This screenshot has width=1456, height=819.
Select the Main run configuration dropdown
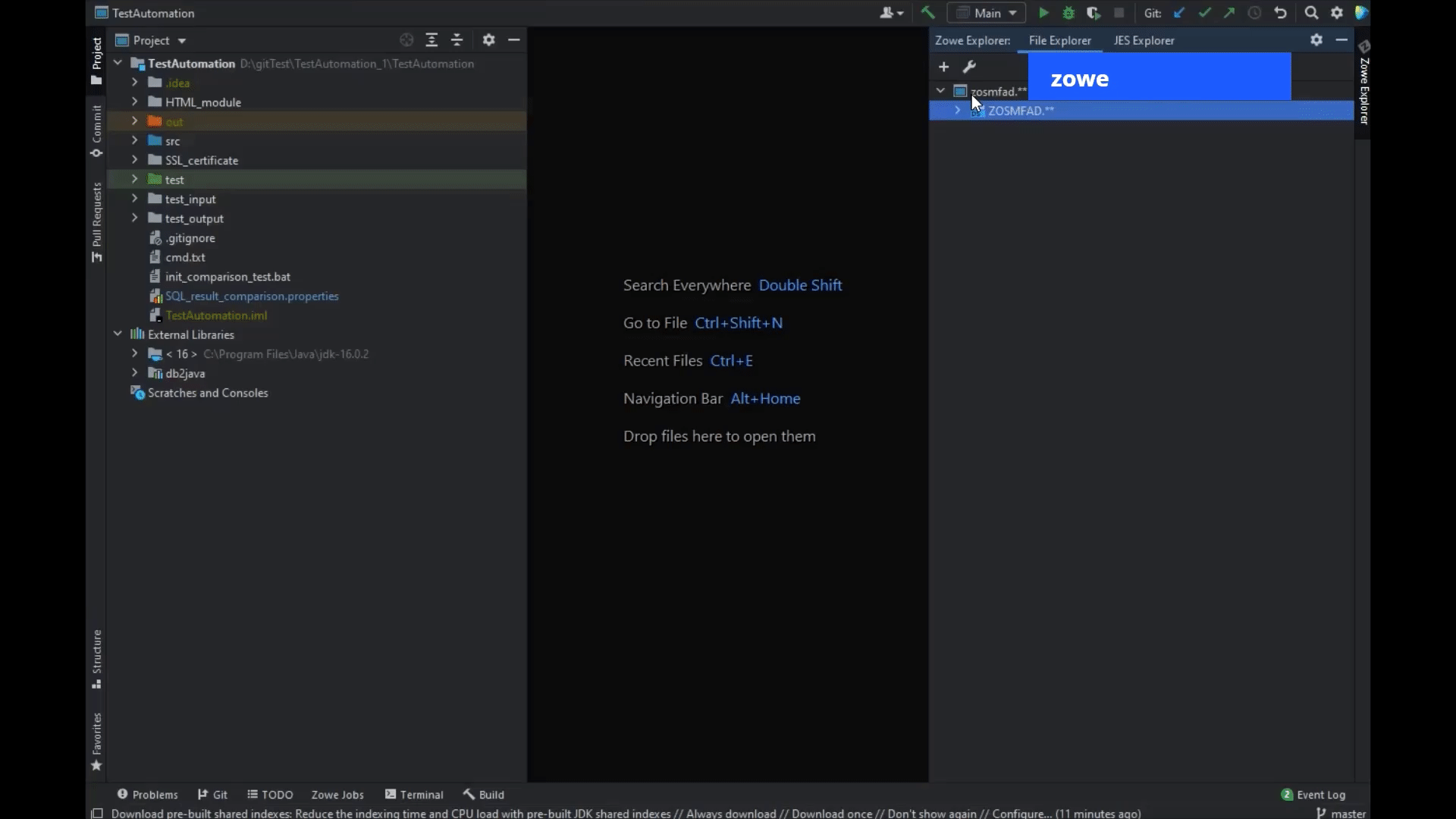point(986,12)
